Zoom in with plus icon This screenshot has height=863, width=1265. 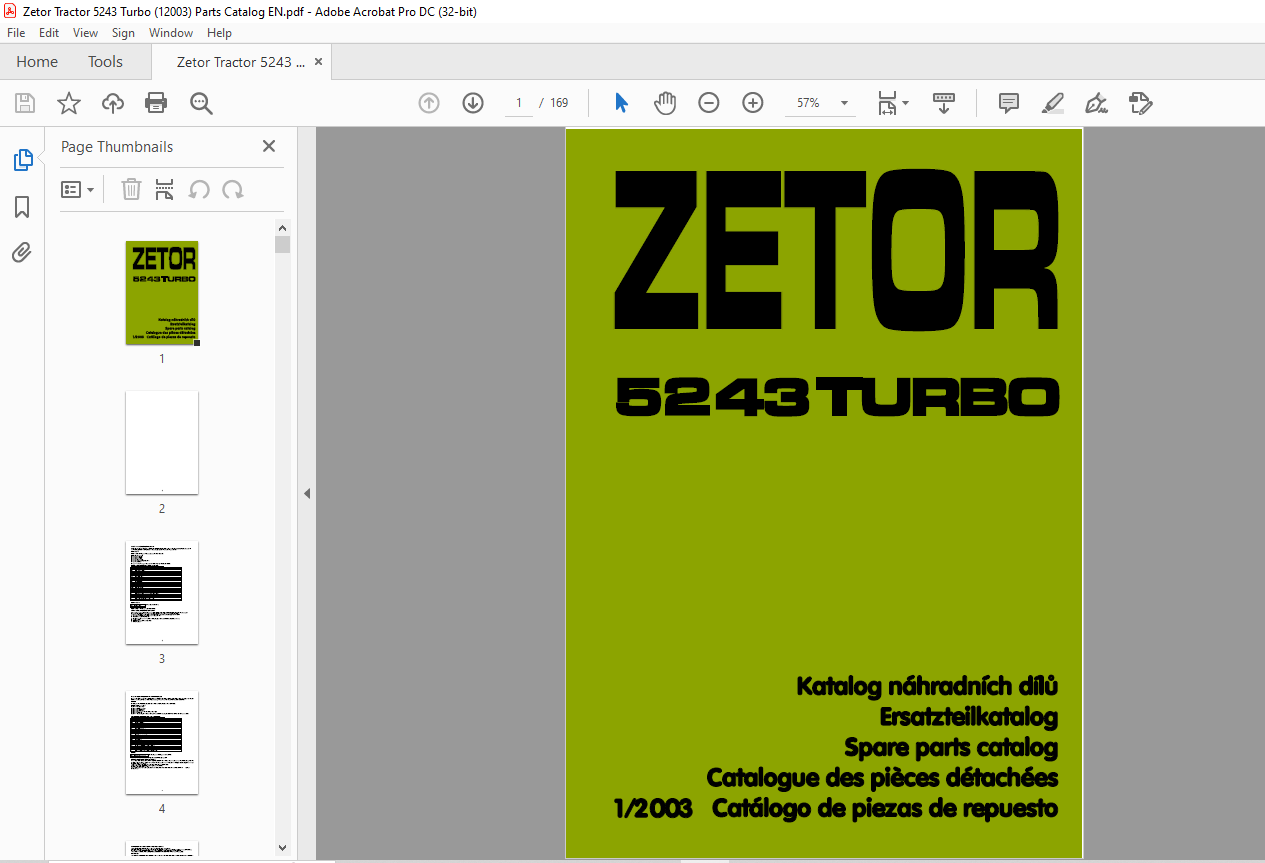click(x=753, y=103)
